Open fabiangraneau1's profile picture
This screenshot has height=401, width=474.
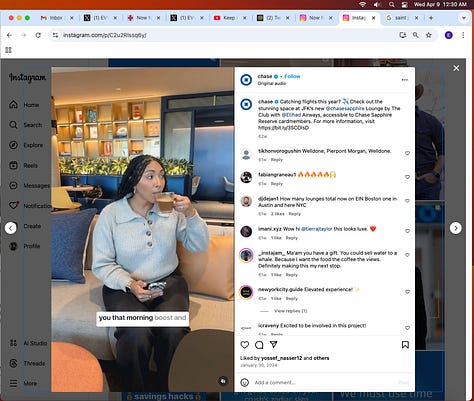[246, 177]
